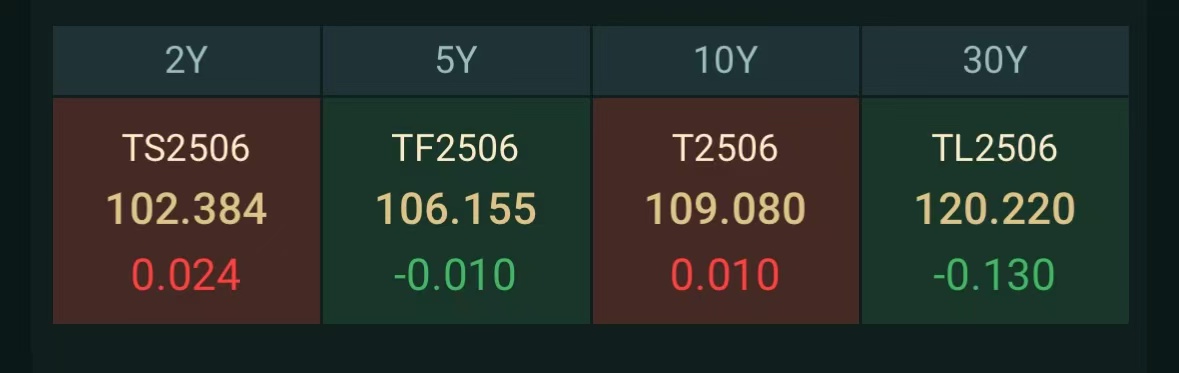This screenshot has width=1179, height=373.
Task: Click the 109.080 price value
Action: click(x=726, y=209)
